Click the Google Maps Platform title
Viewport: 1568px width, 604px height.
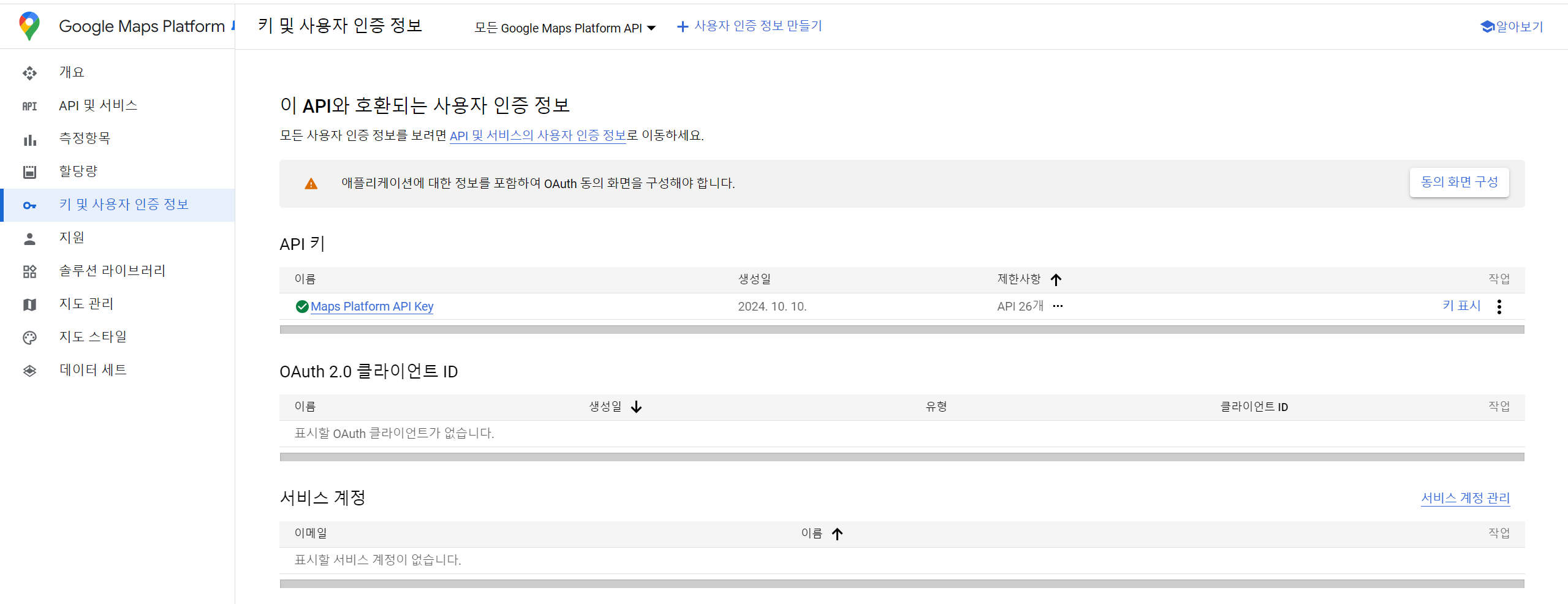(142, 26)
